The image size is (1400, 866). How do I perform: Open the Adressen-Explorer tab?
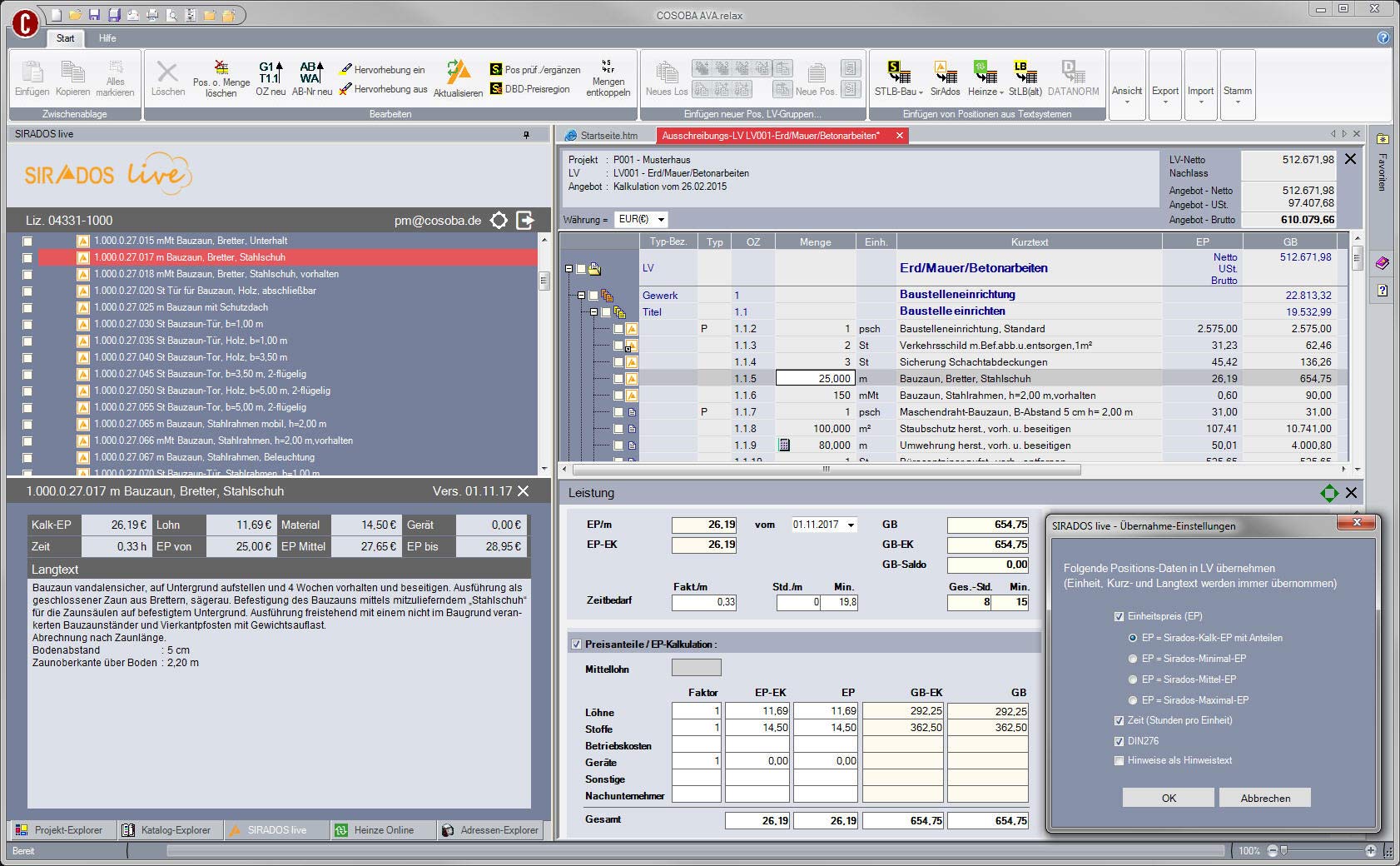(491, 830)
